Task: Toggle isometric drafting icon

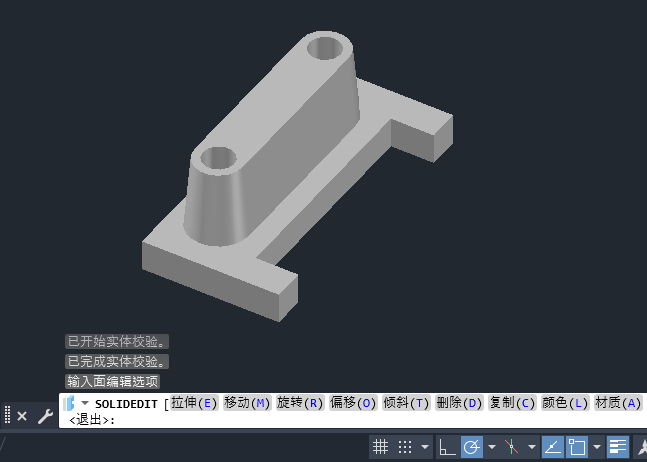Action: pos(511,447)
